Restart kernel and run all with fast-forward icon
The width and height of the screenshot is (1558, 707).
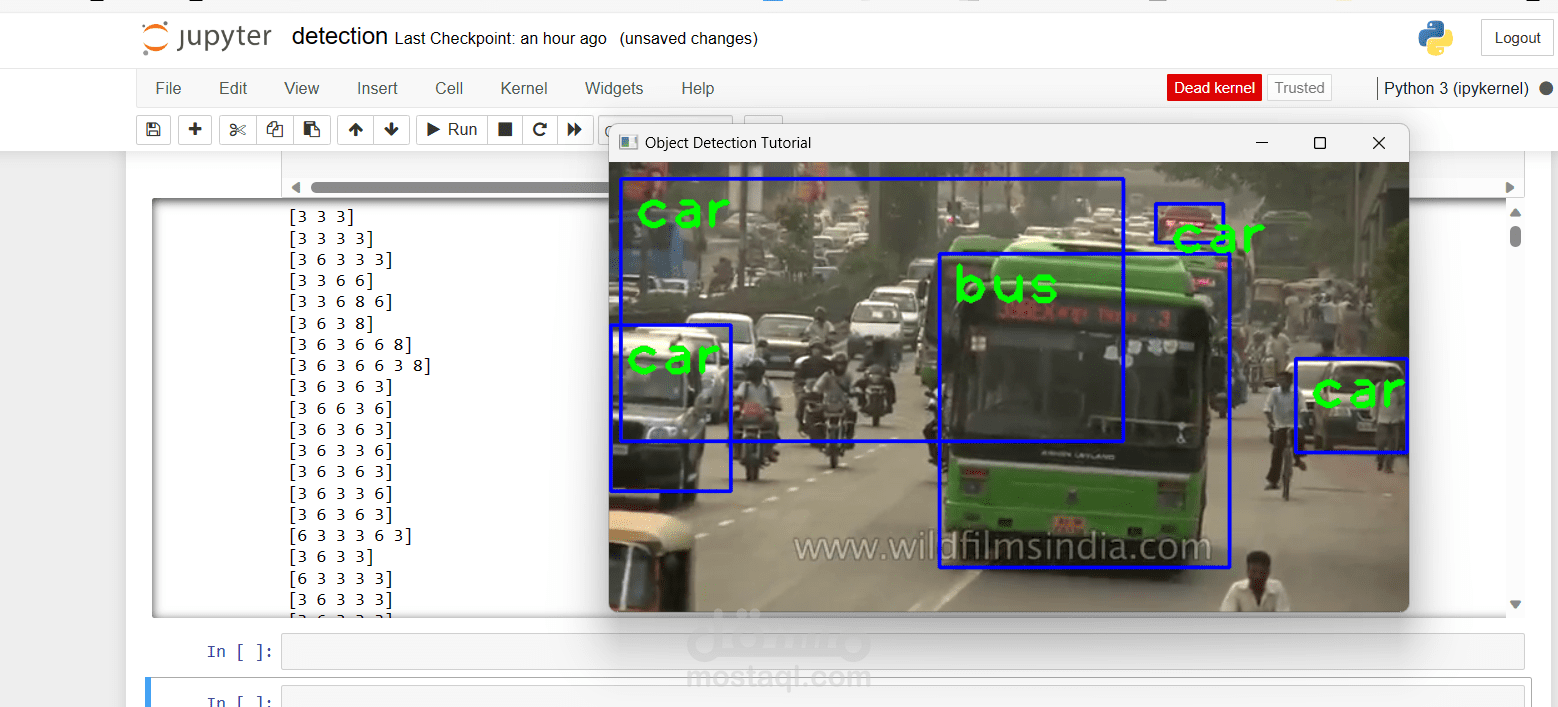(x=574, y=130)
